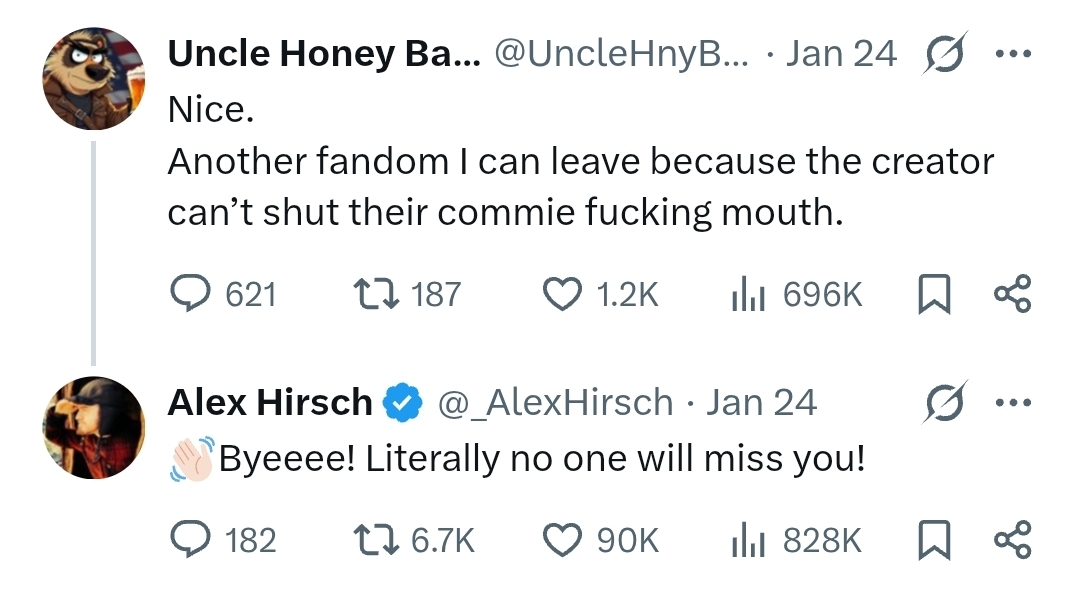This screenshot has width=1080, height=590.
Task: Bookmark Alex Hirsch's reply
Action: (x=932, y=540)
